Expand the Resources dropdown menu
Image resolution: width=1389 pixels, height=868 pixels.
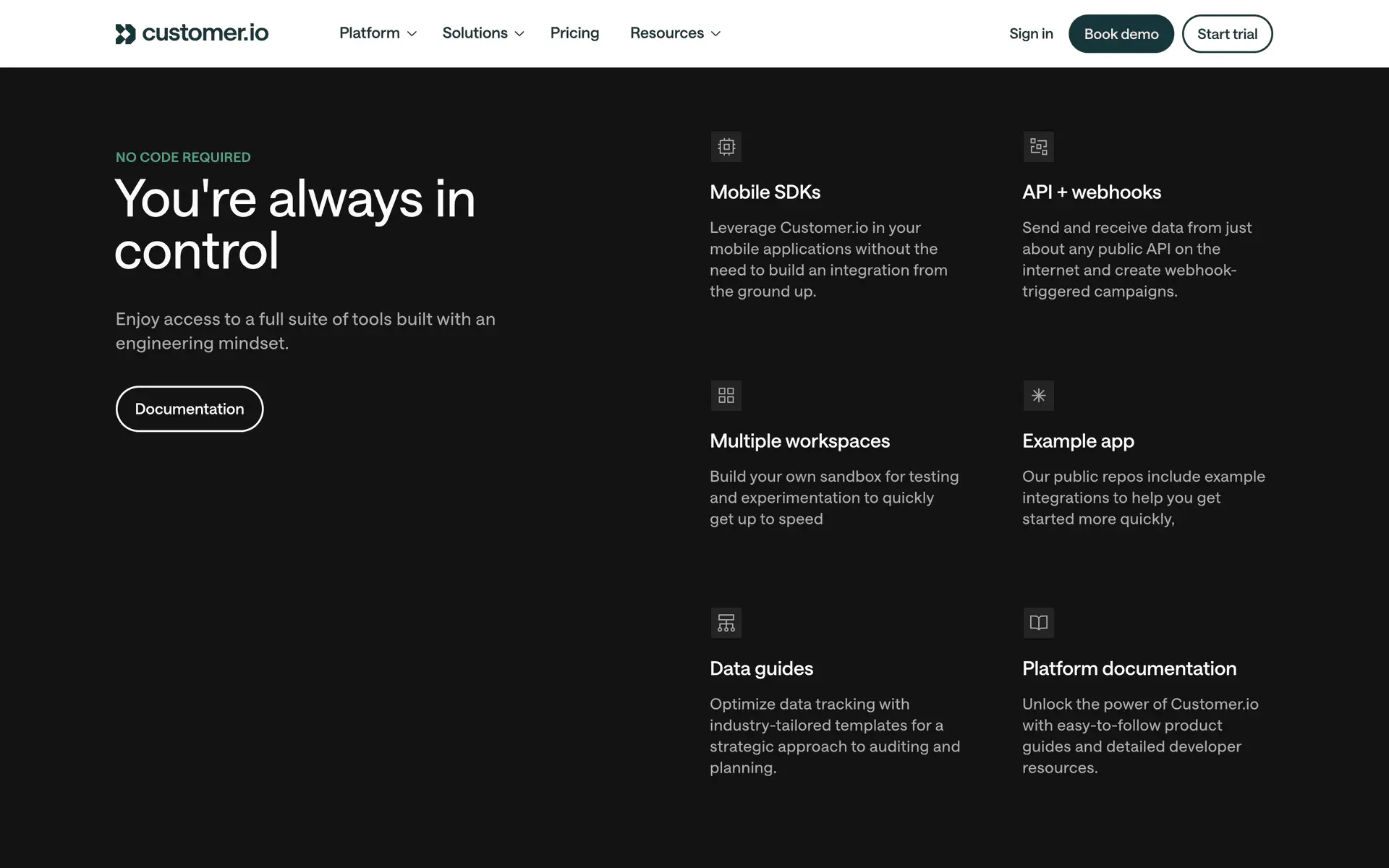675,33
